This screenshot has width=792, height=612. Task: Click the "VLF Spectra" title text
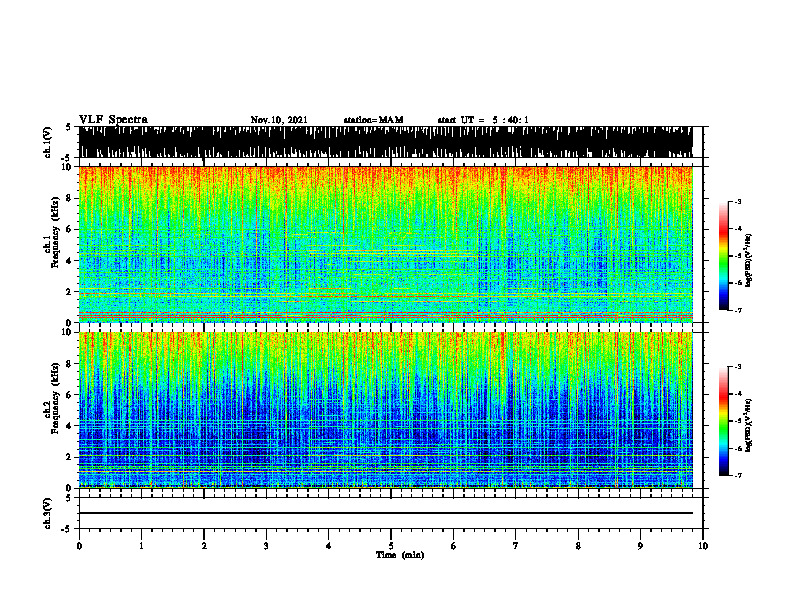coord(113,120)
